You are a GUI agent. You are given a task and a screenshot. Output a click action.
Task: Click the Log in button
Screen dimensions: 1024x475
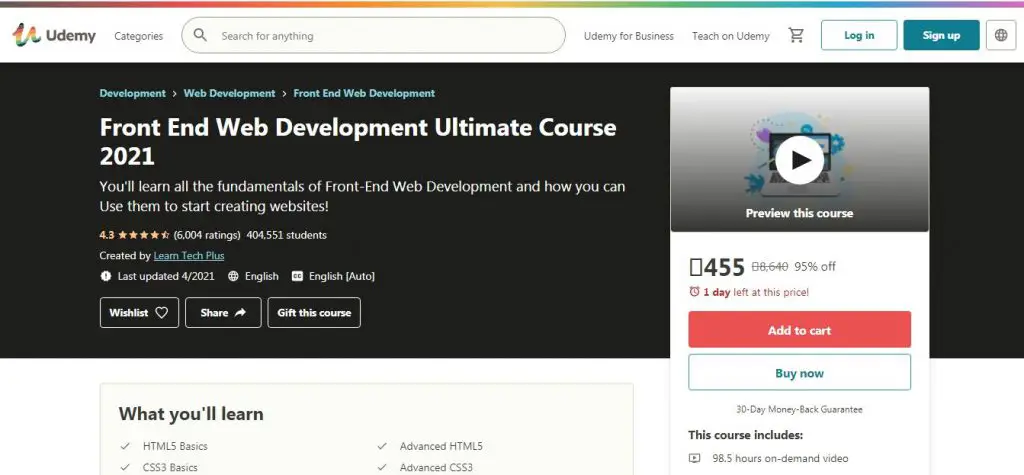[858, 35]
